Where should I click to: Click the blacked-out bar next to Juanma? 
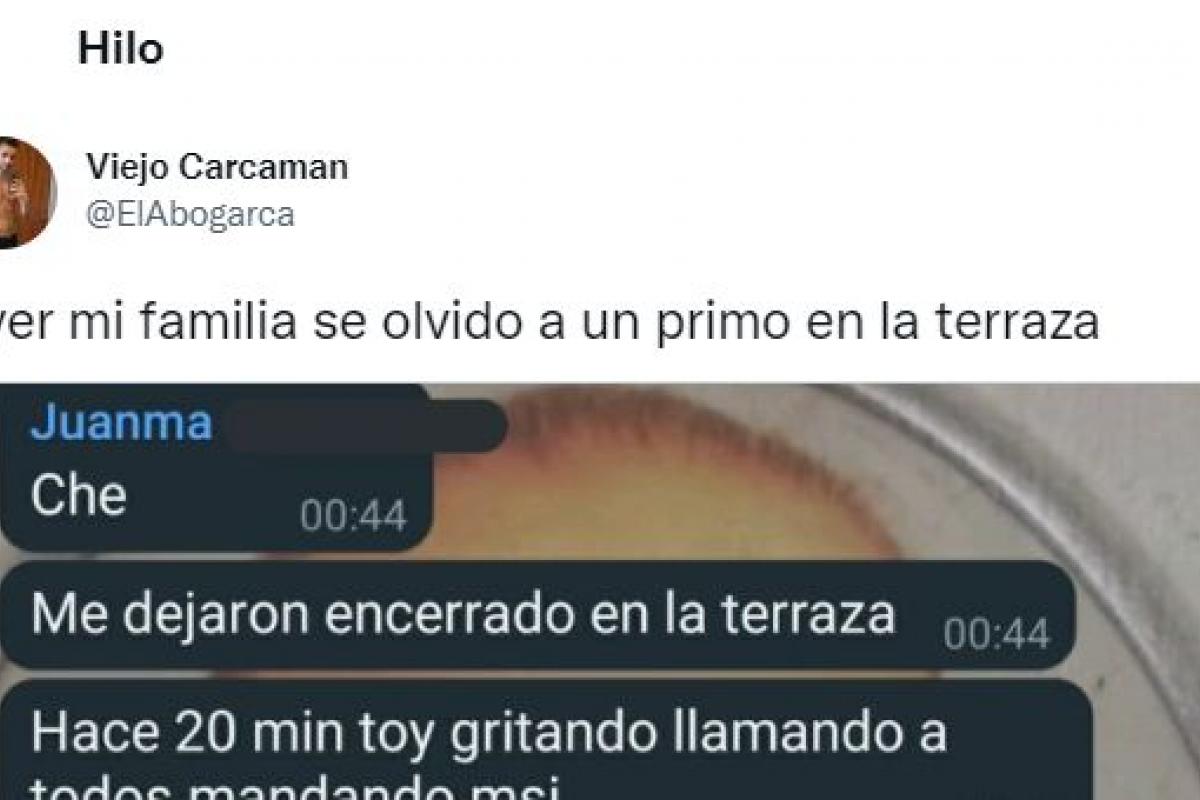[365, 426]
